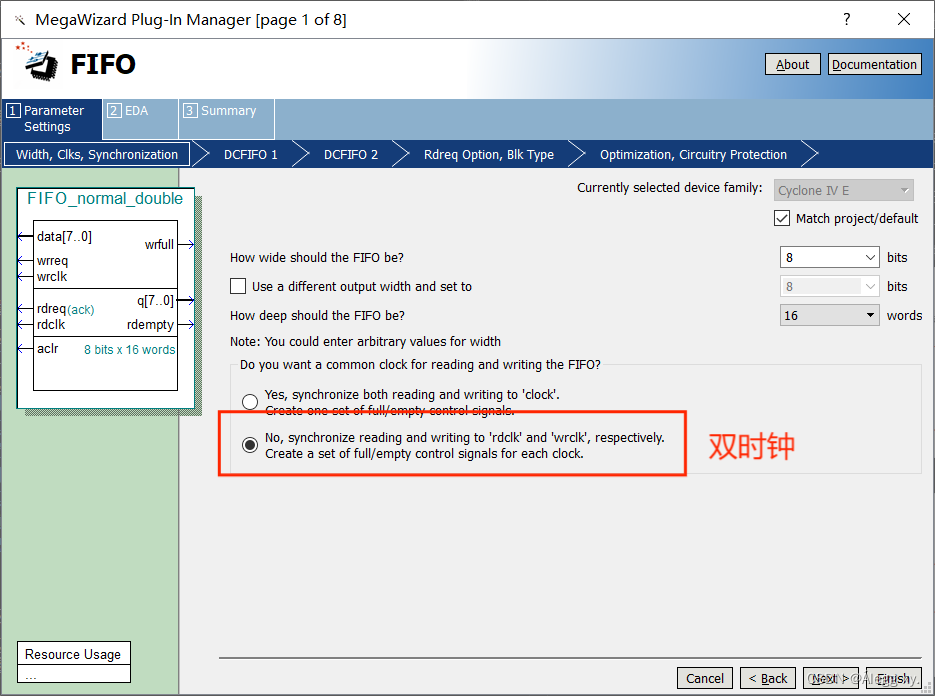Proceed with the Next button

click(831, 678)
